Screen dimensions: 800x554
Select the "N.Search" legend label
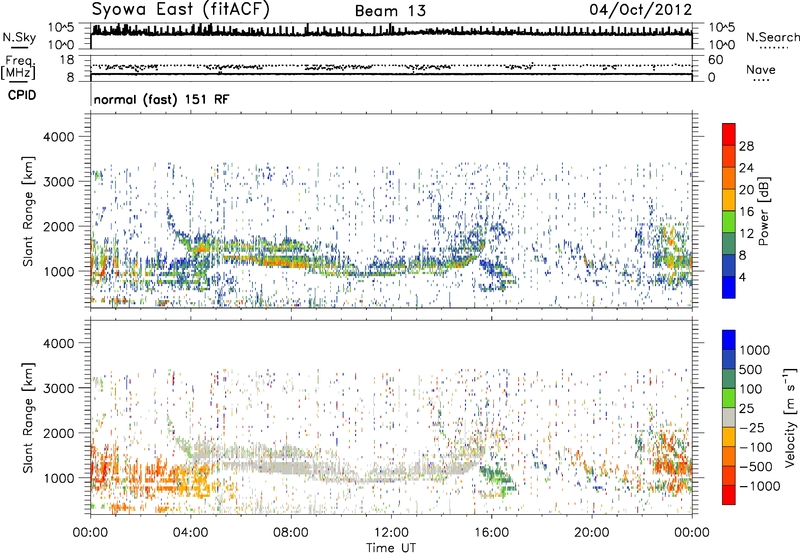(772, 37)
